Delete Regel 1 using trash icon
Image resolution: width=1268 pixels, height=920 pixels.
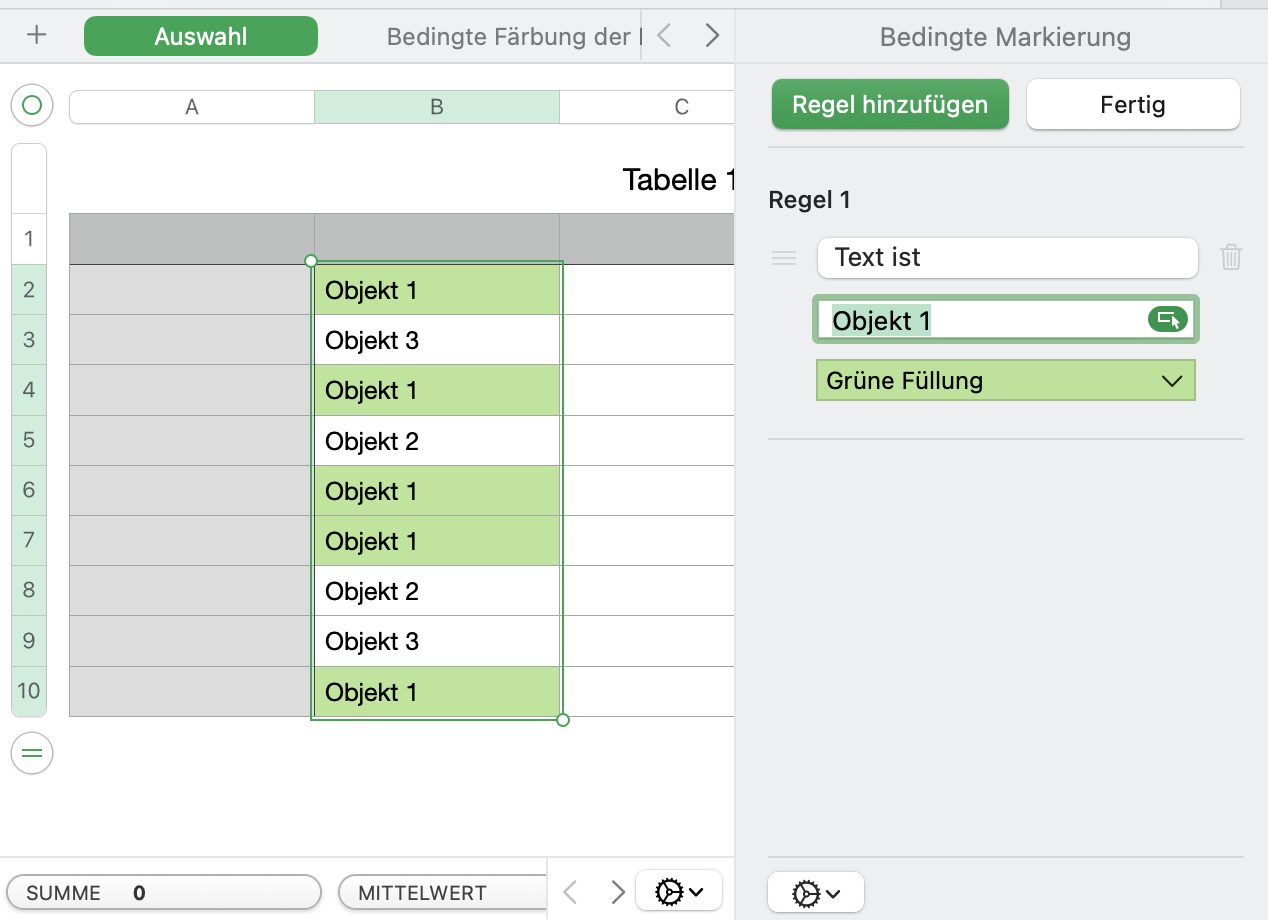point(1231,258)
